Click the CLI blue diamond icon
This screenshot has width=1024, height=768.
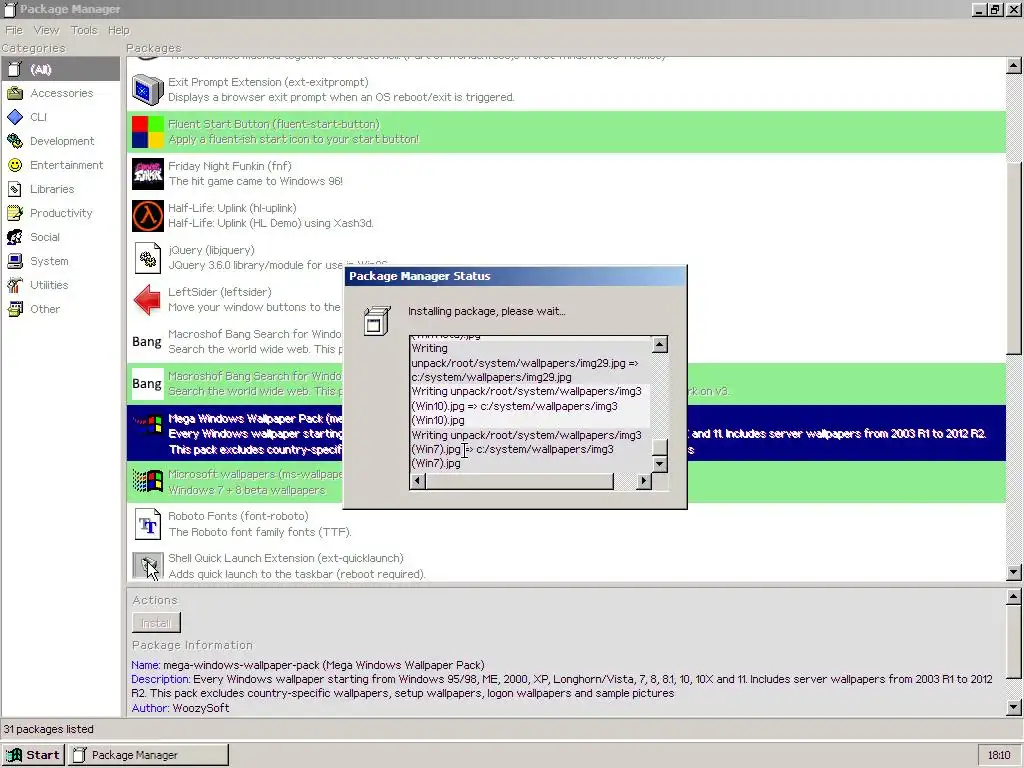tap(15, 117)
